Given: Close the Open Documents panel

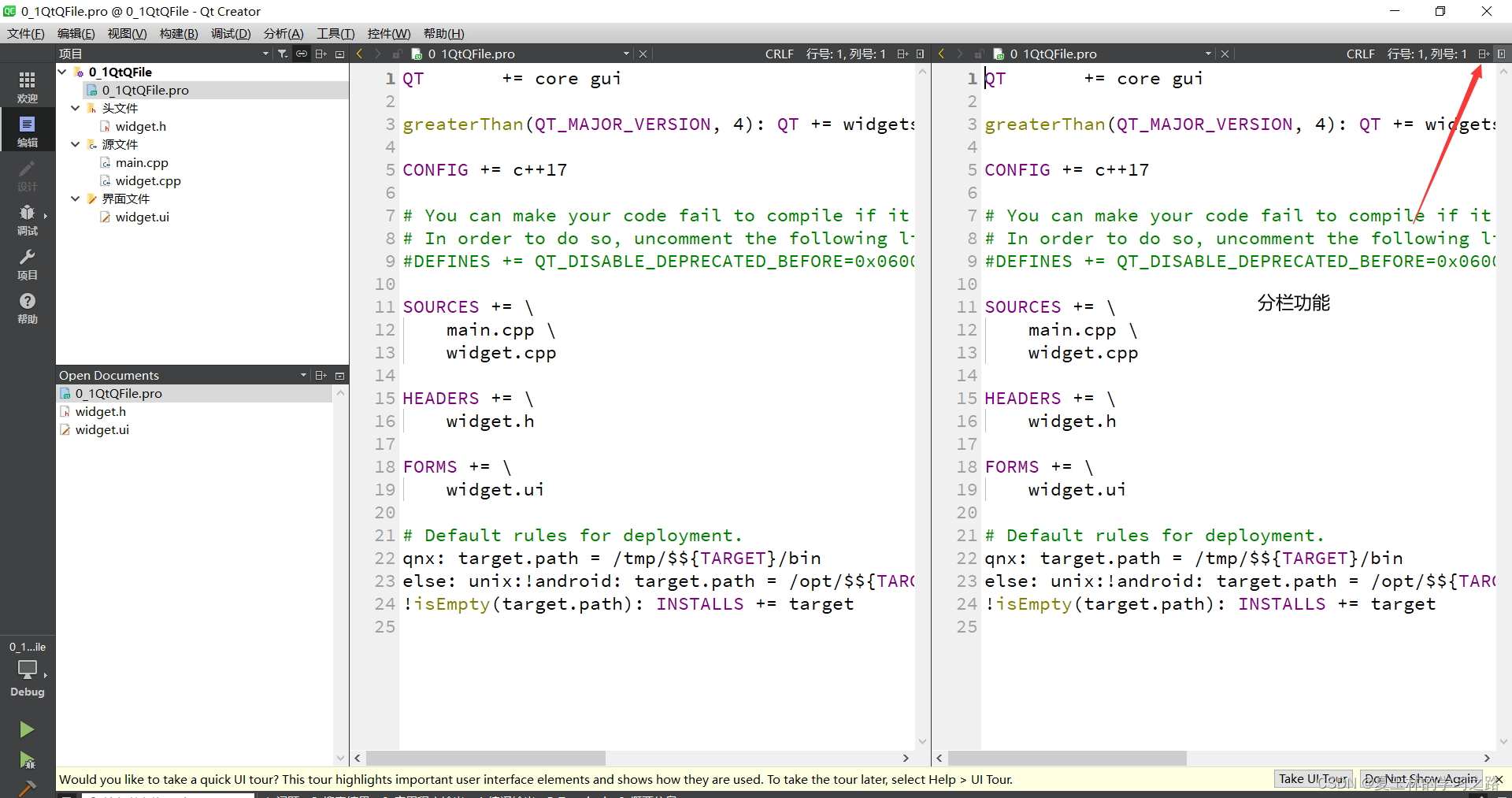Looking at the screenshot, I should 340,376.
